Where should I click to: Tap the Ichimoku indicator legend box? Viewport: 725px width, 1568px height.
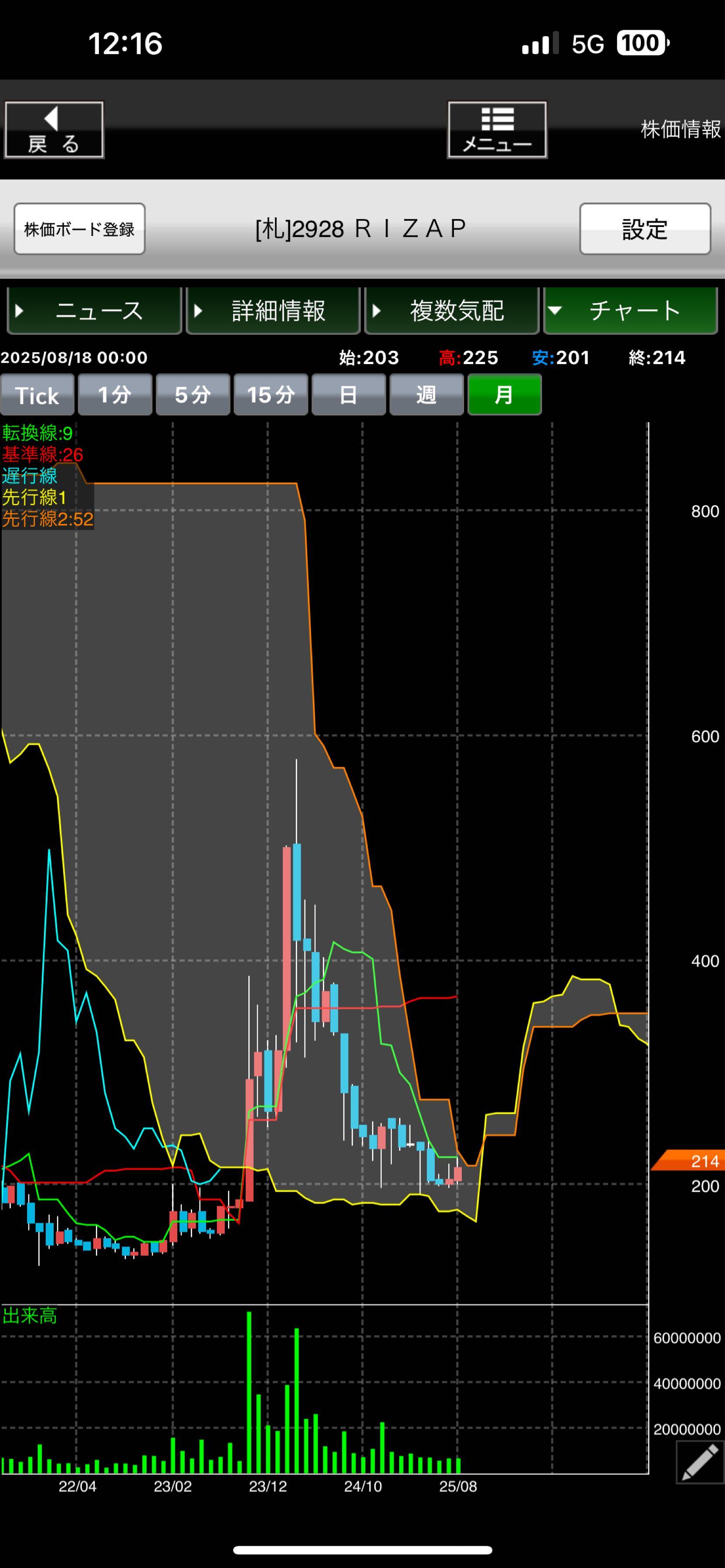click(47, 476)
